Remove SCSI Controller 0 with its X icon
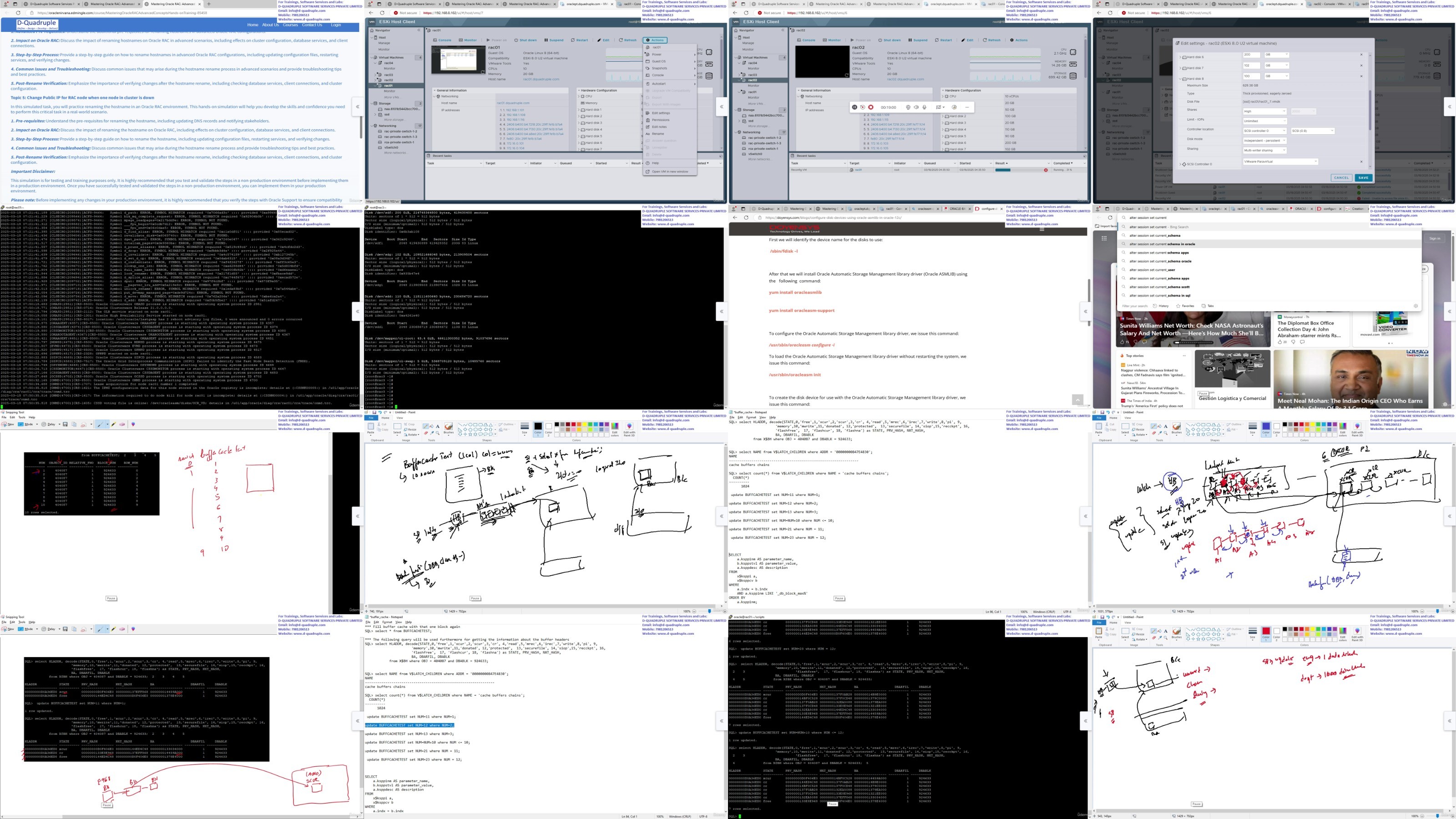The height and width of the screenshot is (819, 1456). click(1361, 162)
